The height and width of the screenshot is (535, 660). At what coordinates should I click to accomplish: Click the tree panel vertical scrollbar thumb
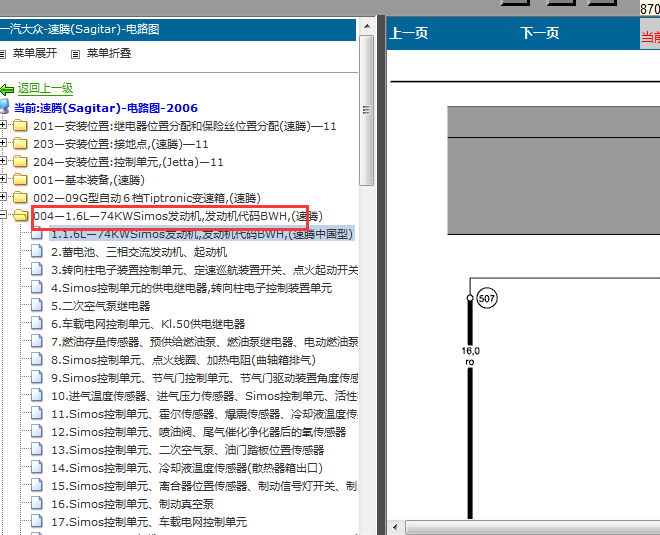tap(367, 110)
